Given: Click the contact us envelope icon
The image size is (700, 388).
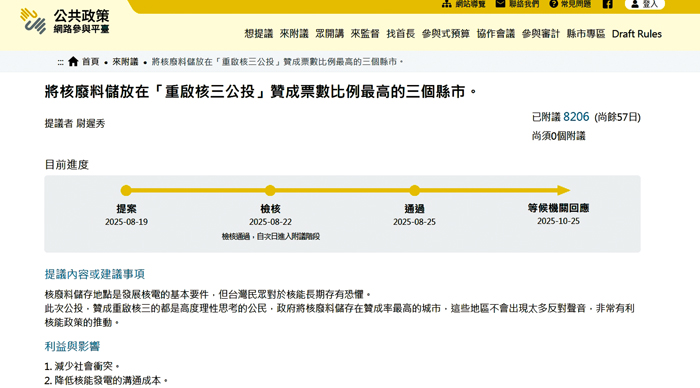Looking at the screenshot, I should tap(500, 4).
